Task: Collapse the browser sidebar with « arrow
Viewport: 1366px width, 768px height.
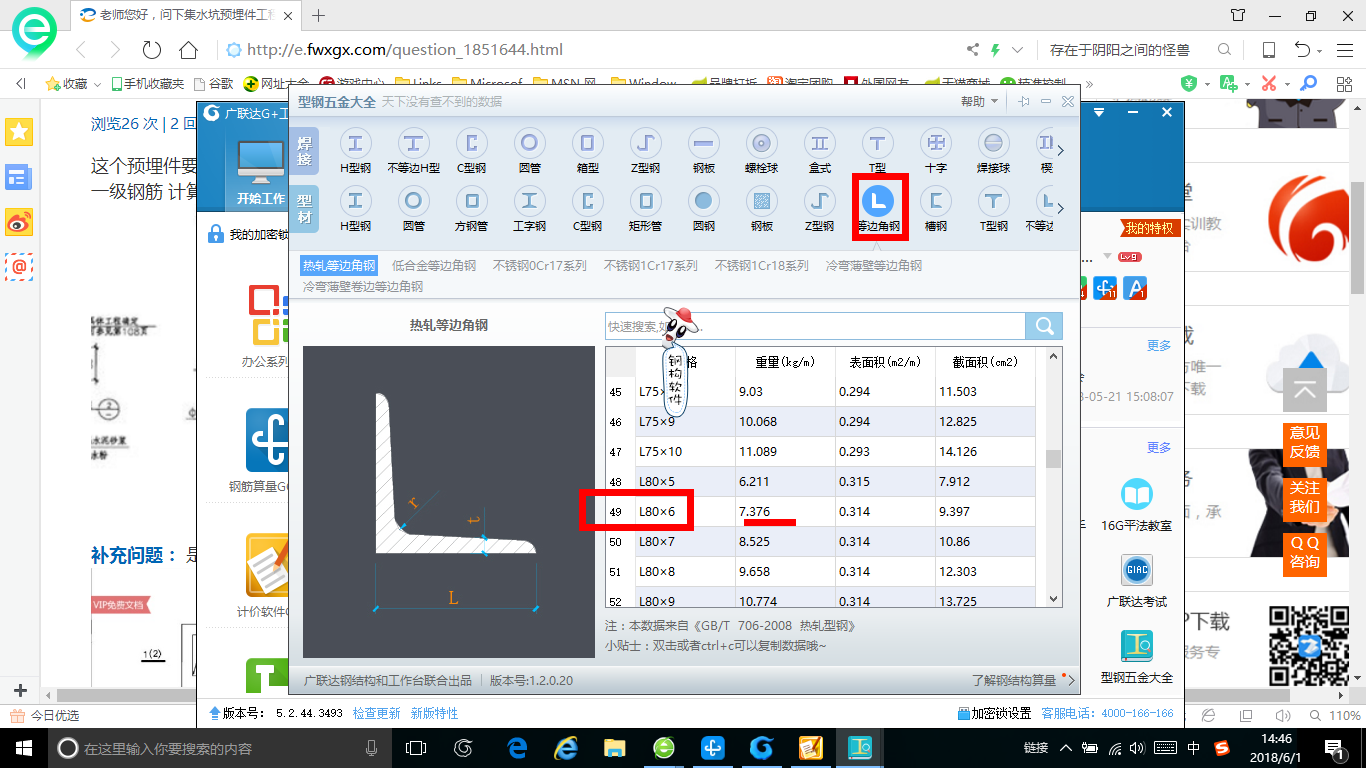Action: coord(20,84)
